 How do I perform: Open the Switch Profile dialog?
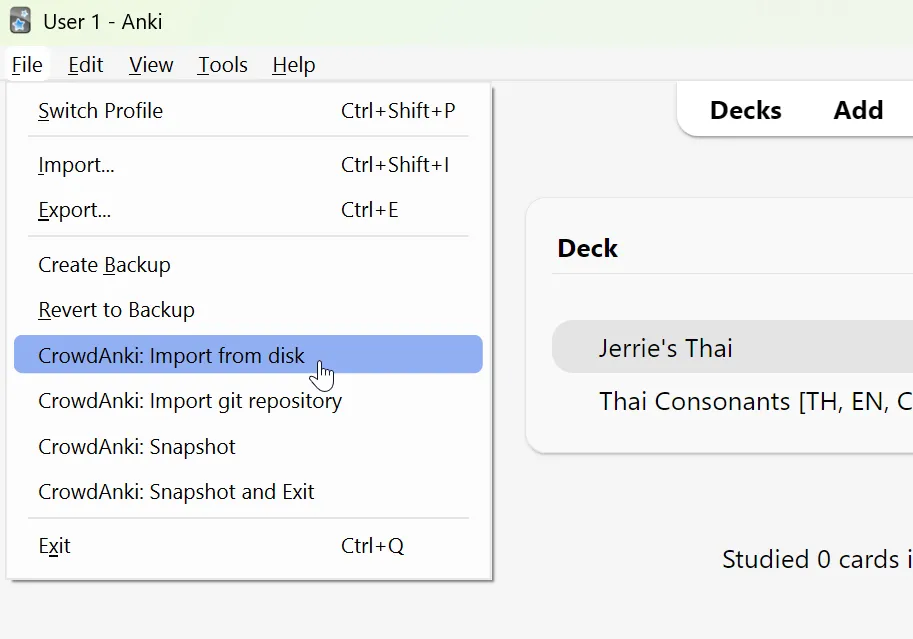(x=100, y=111)
